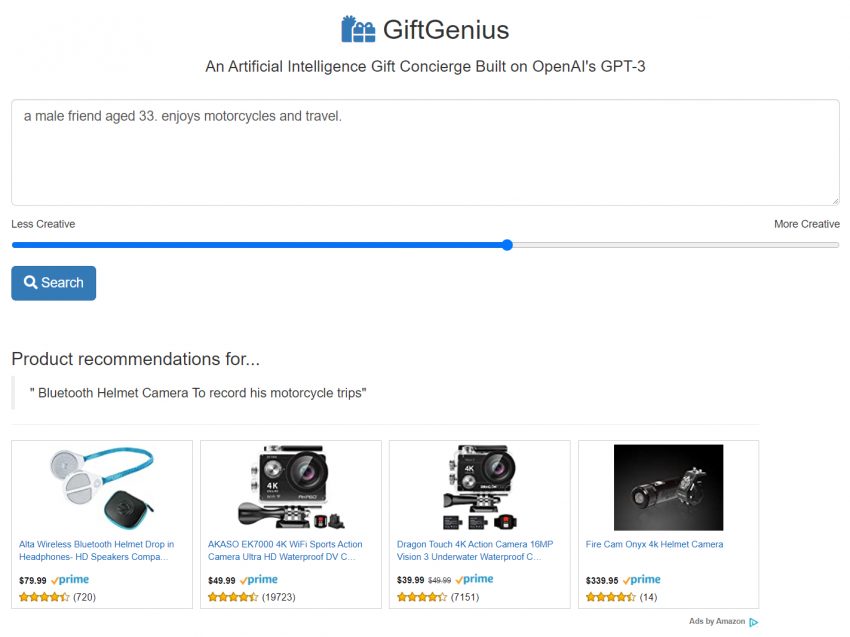Screen dimensions: 850x637
Task: Open the Fire Cam Onyx 4k Helmet Camera link
Action: point(654,544)
